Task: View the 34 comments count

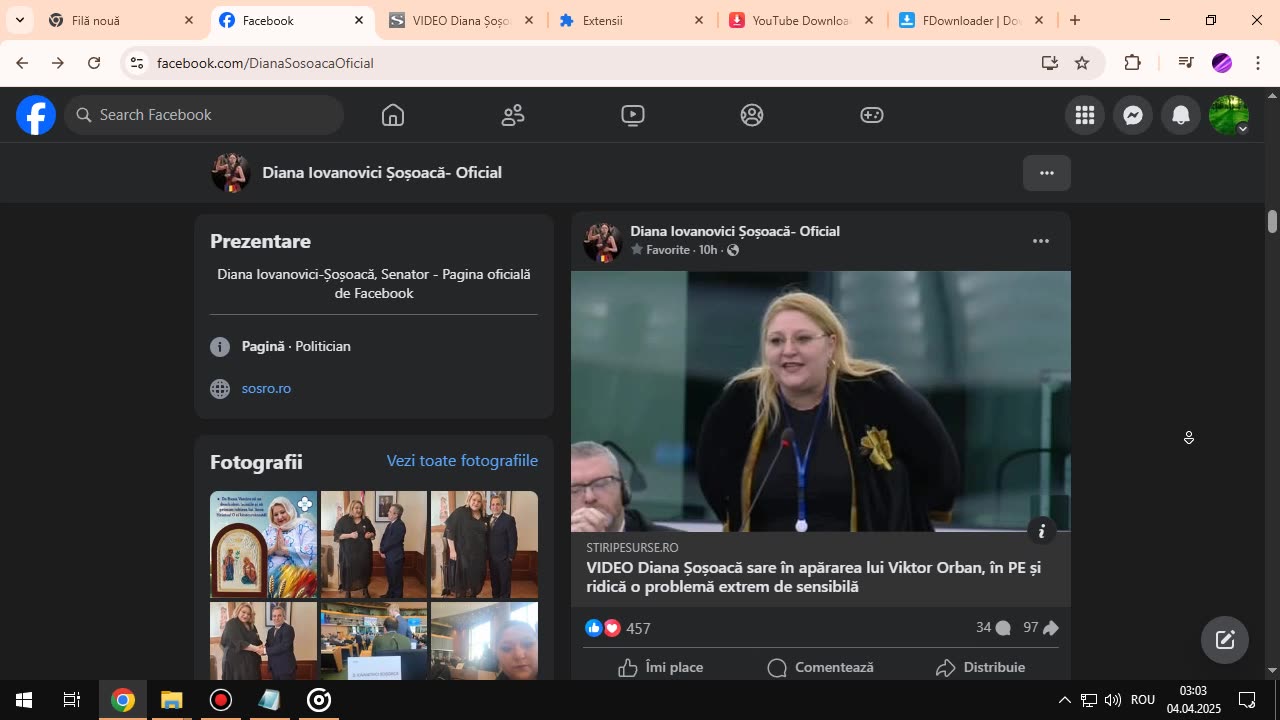Action: [x=993, y=628]
